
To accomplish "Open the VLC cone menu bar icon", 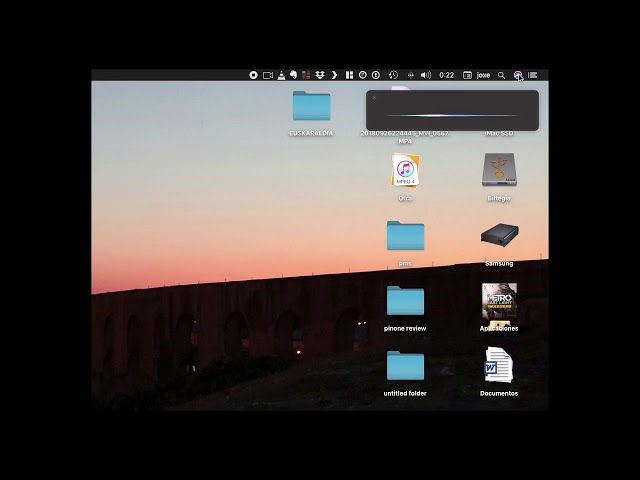I will click(281, 75).
